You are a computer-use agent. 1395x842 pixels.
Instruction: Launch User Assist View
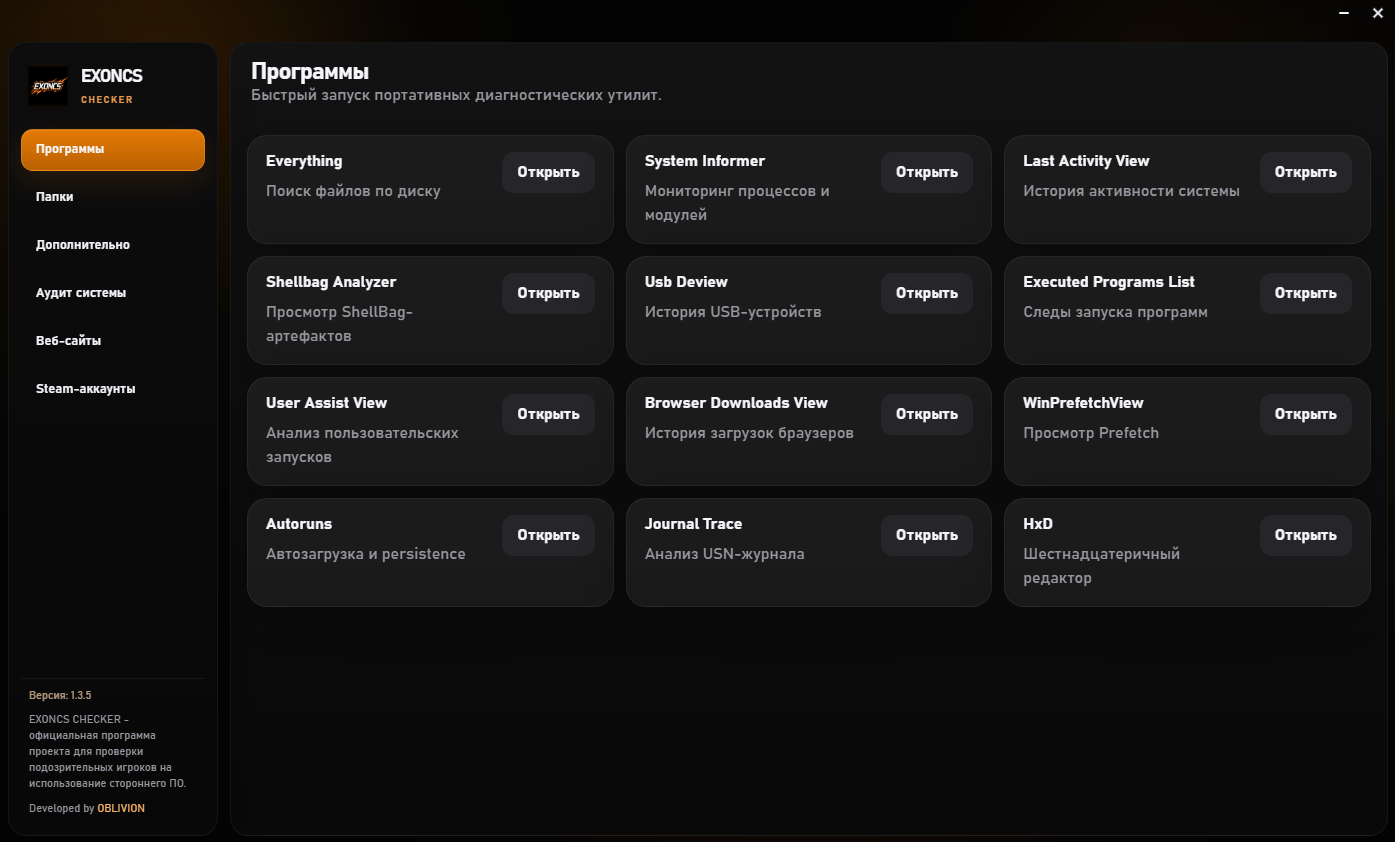point(548,414)
